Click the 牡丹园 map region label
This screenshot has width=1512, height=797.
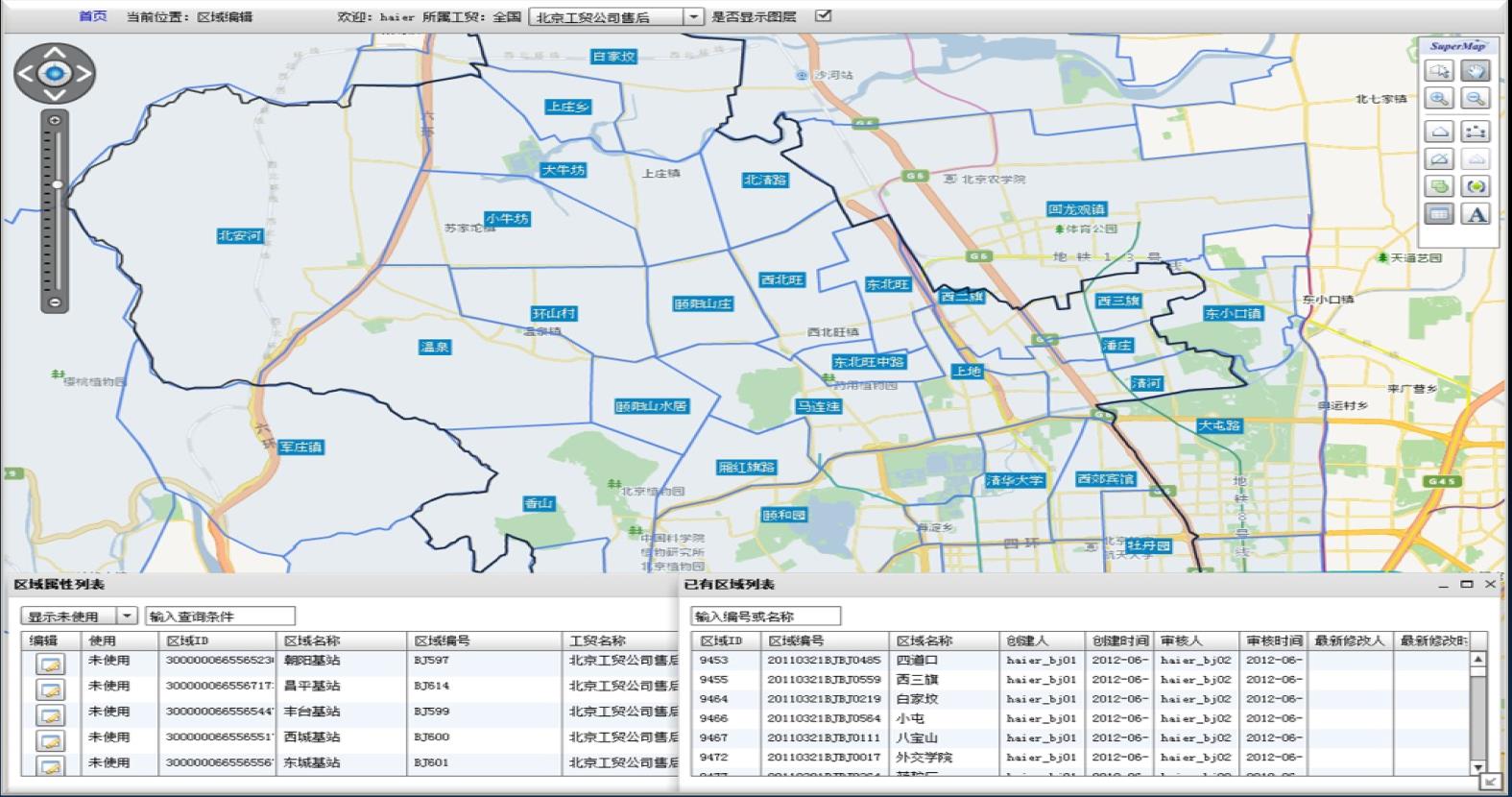1149,545
